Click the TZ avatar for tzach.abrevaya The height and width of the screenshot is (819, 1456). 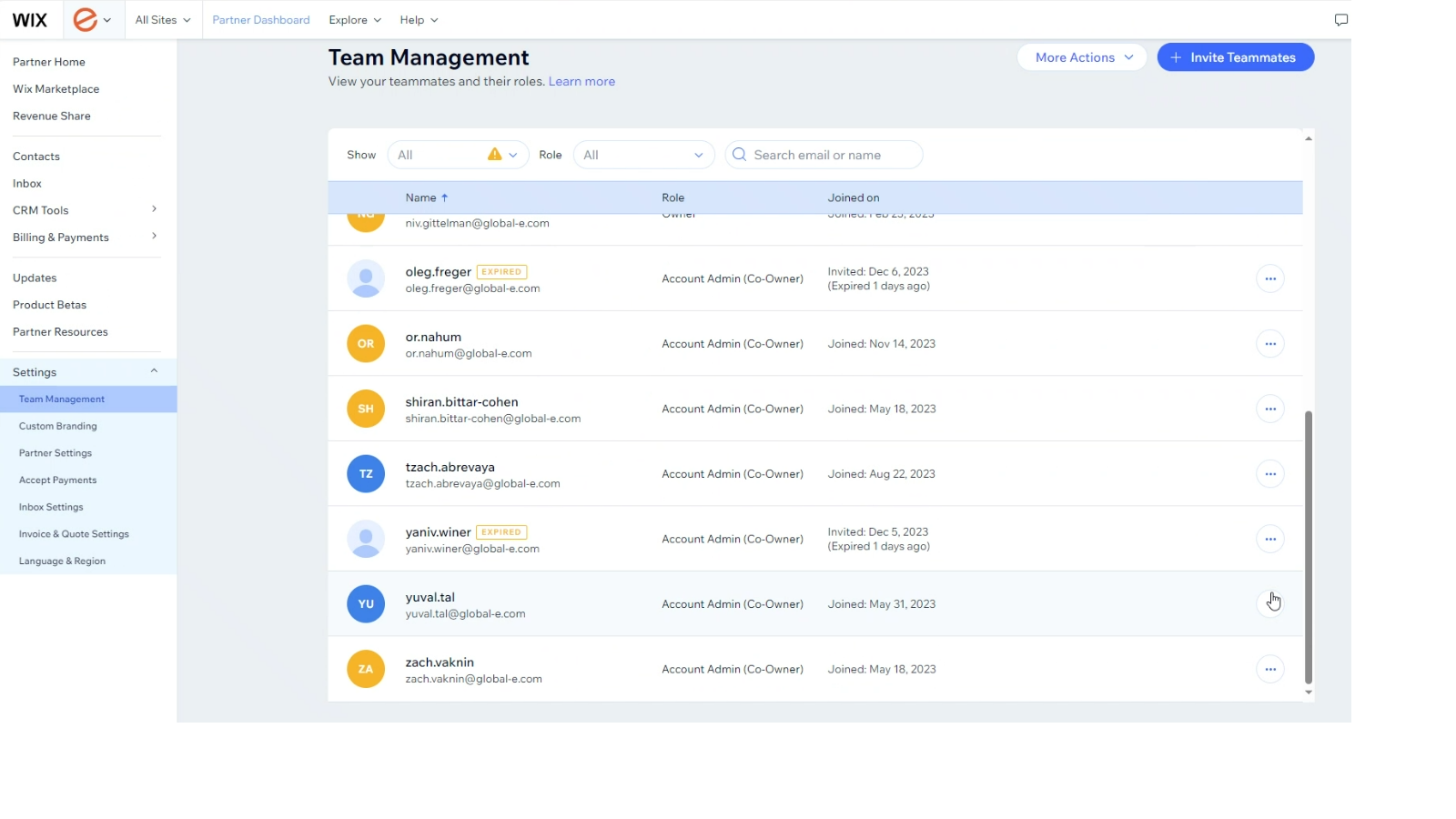(366, 474)
